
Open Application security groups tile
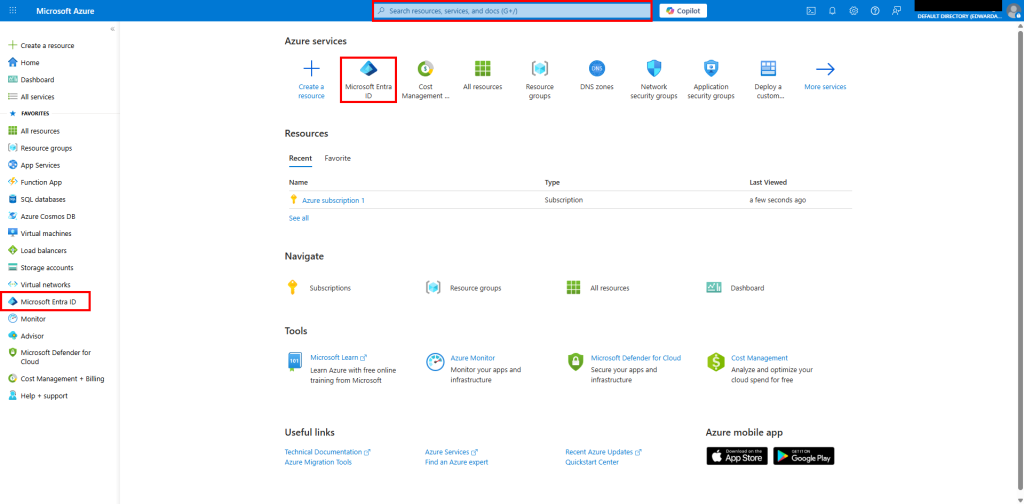pyautogui.click(x=711, y=80)
